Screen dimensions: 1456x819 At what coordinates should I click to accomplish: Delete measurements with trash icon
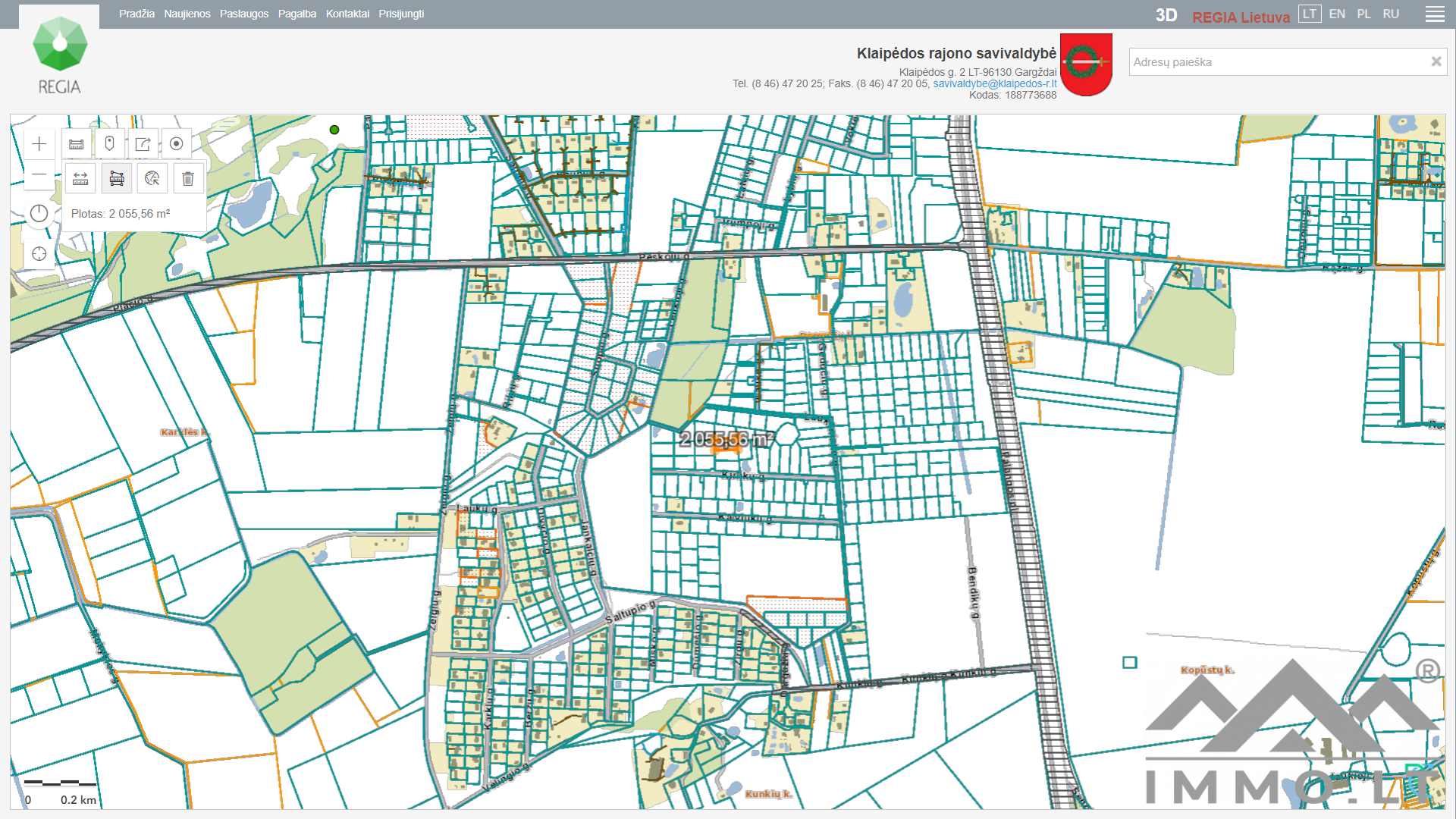tap(188, 179)
